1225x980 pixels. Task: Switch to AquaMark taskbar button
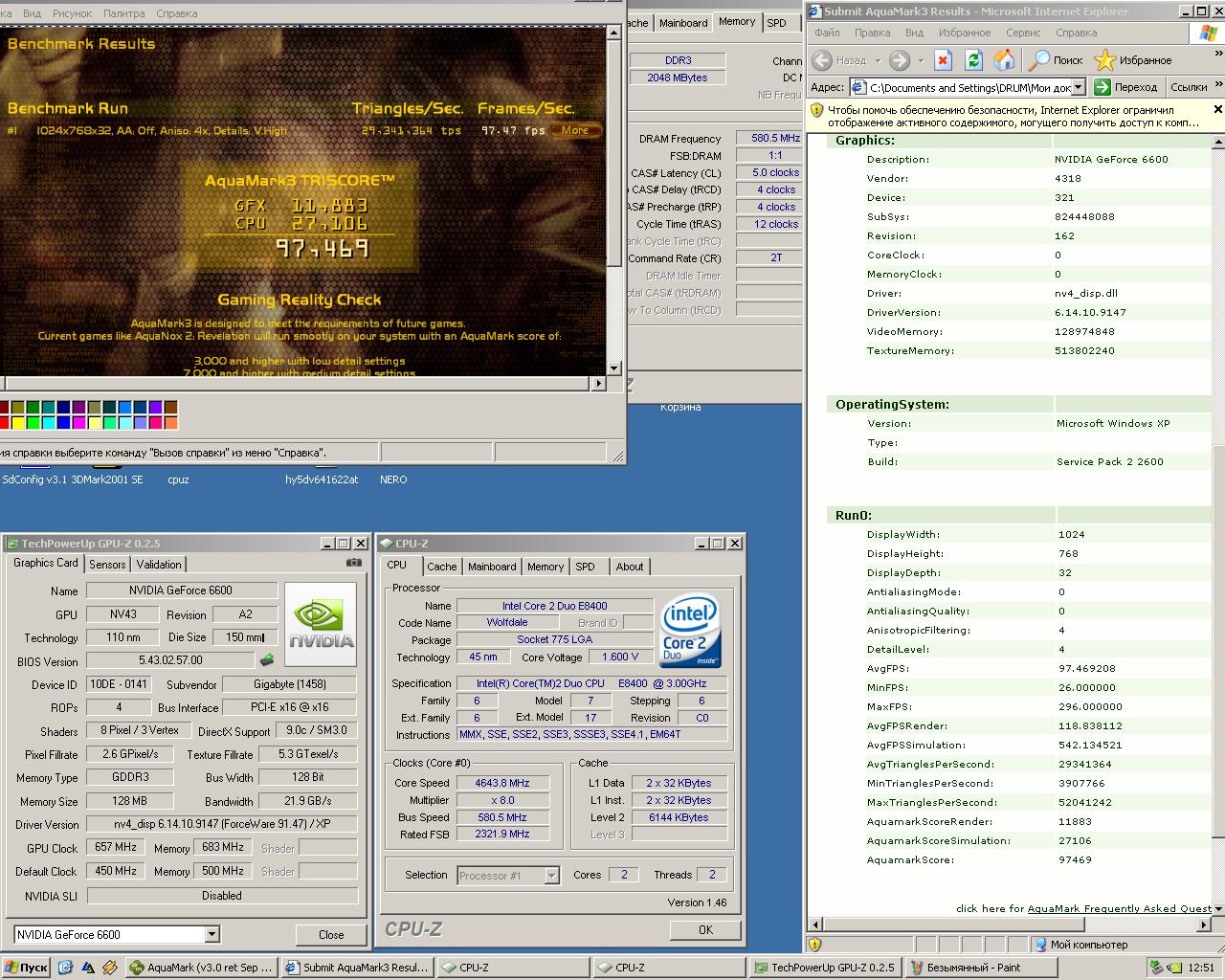point(203,968)
